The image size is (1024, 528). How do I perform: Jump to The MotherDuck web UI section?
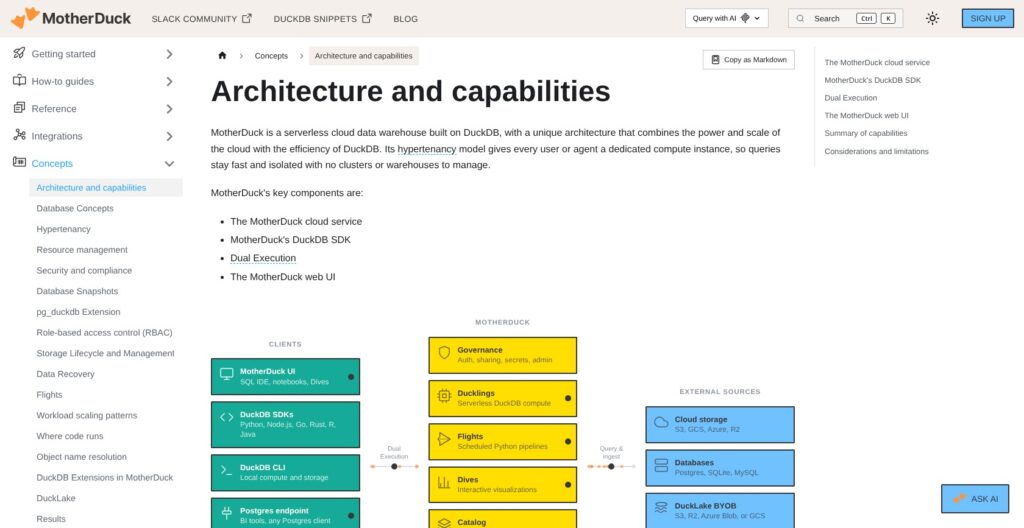(867, 116)
